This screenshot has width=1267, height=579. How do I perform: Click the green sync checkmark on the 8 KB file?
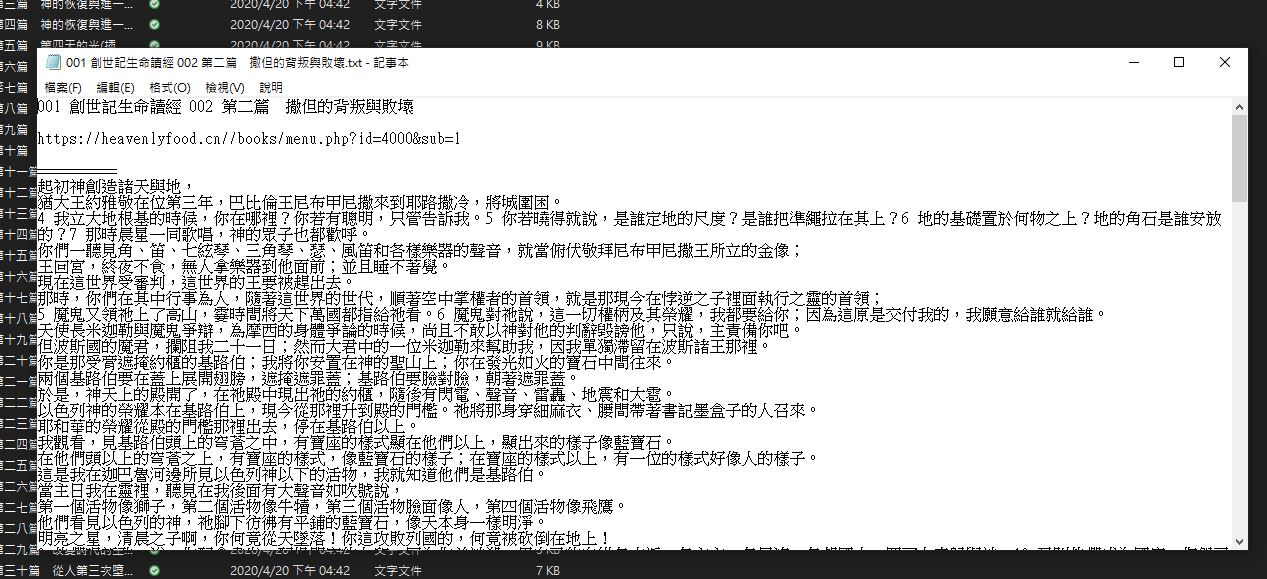(x=154, y=24)
